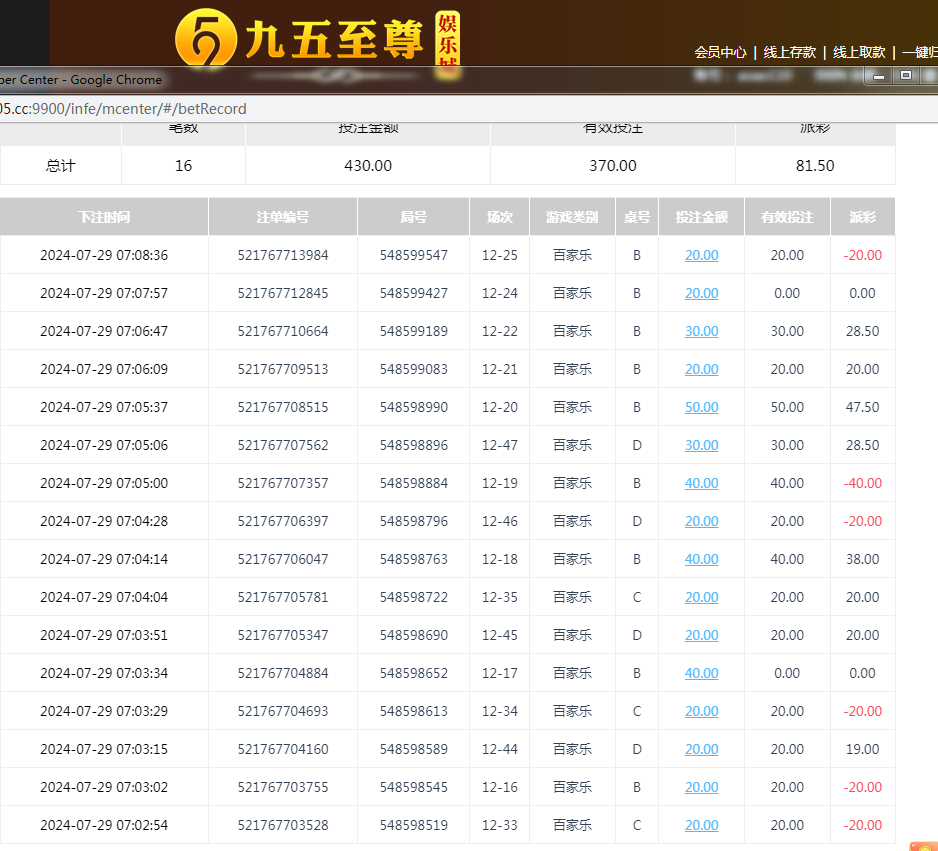Click 50.00 bet amount for round 12-20

(x=701, y=407)
